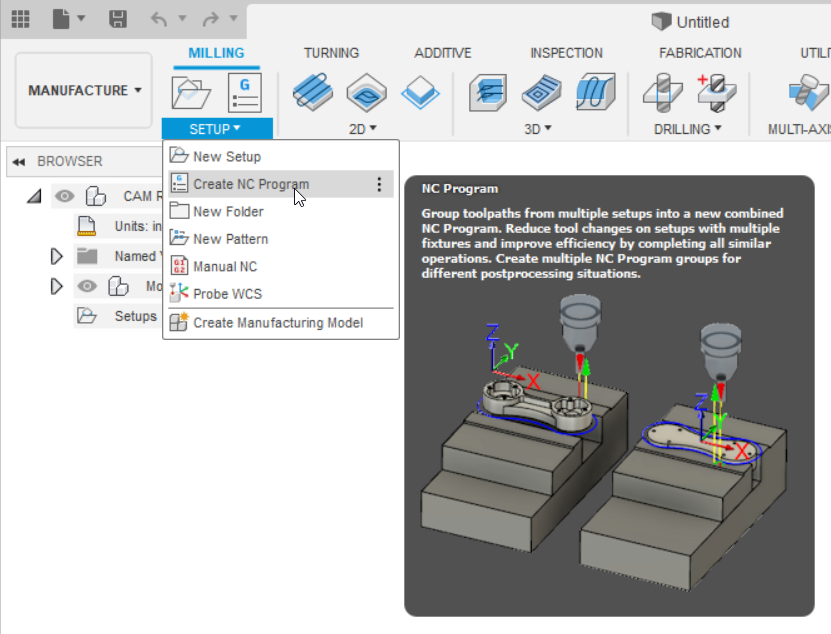831x634 pixels.
Task: Select the 2D Adaptive Clearing icon
Action: [x=313, y=92]
